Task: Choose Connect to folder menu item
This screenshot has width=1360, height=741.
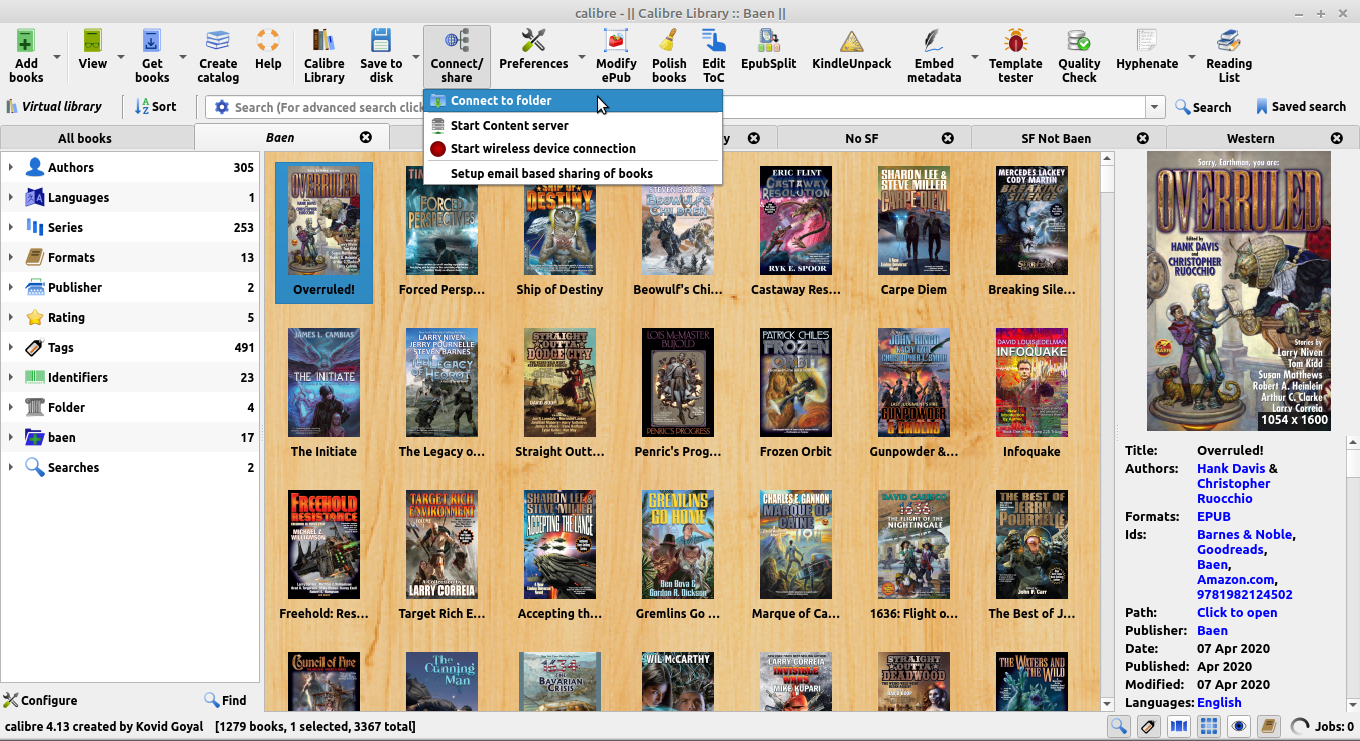Action: click(573, 100)
